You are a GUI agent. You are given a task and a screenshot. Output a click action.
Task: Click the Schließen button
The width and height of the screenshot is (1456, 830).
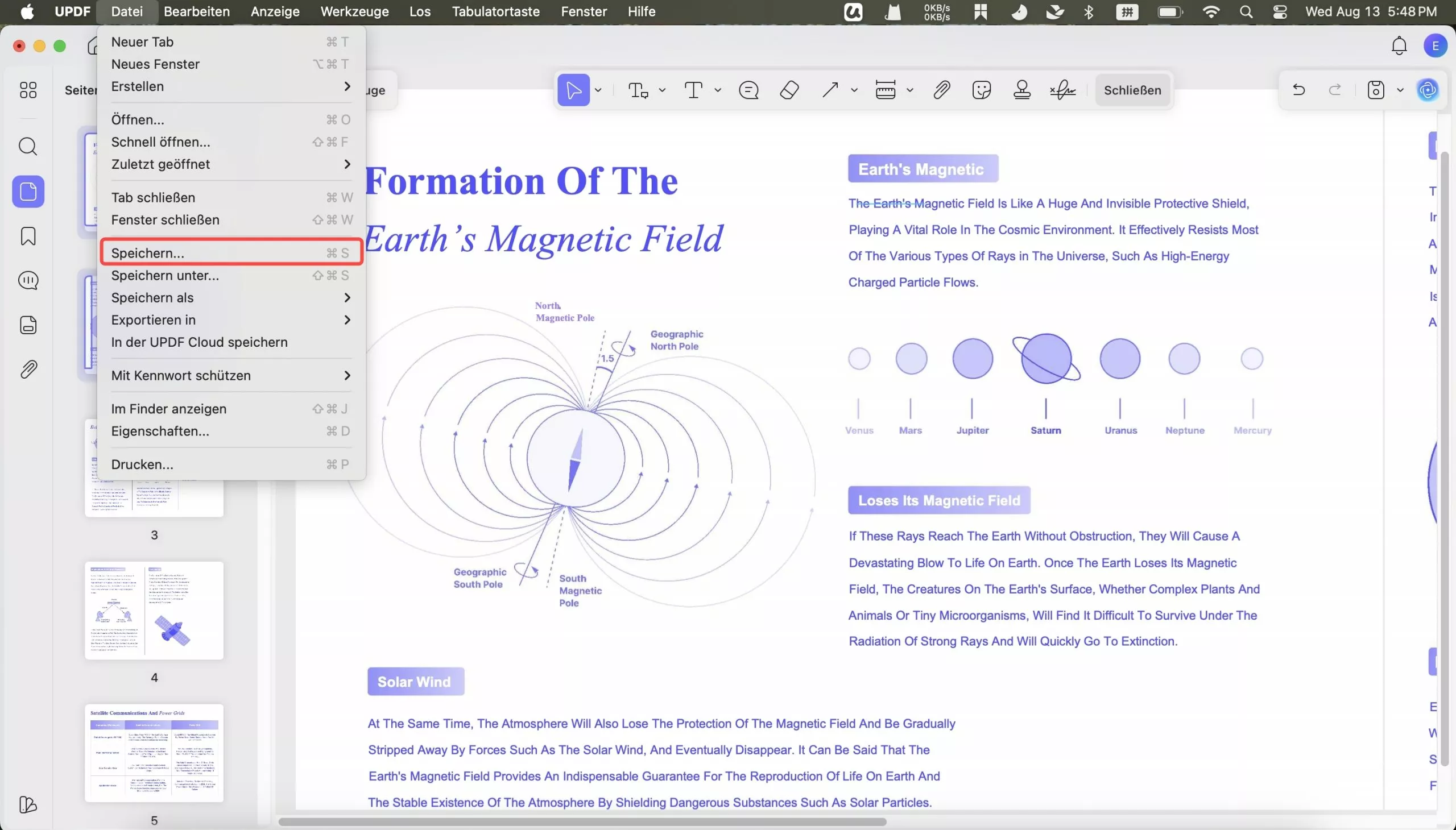(x=1132, y=90)
